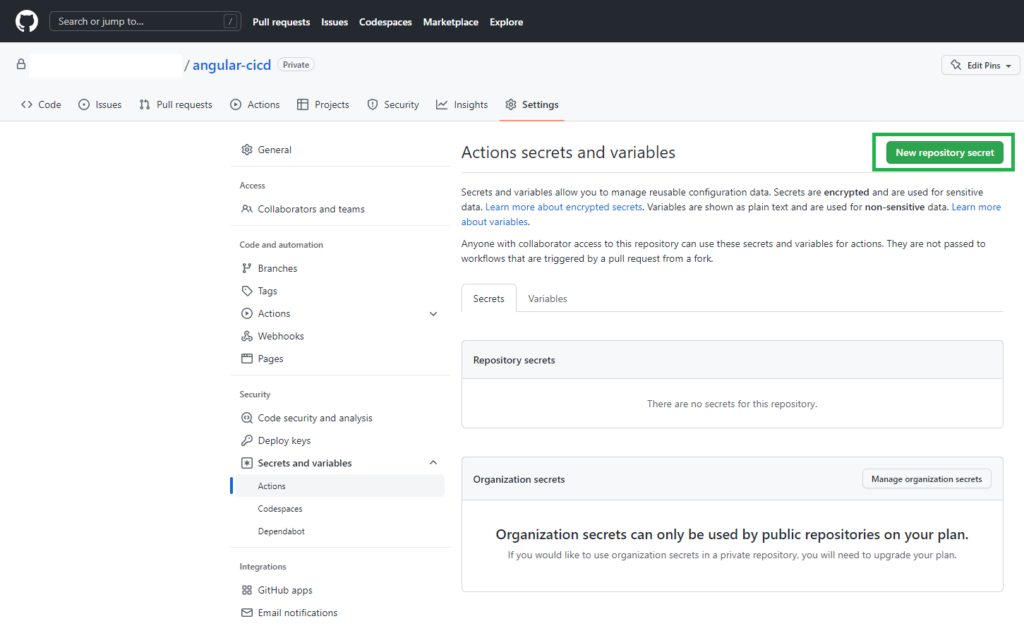
Task: Click the sidebar Actions play-circle icon
Action: [247, 313]
